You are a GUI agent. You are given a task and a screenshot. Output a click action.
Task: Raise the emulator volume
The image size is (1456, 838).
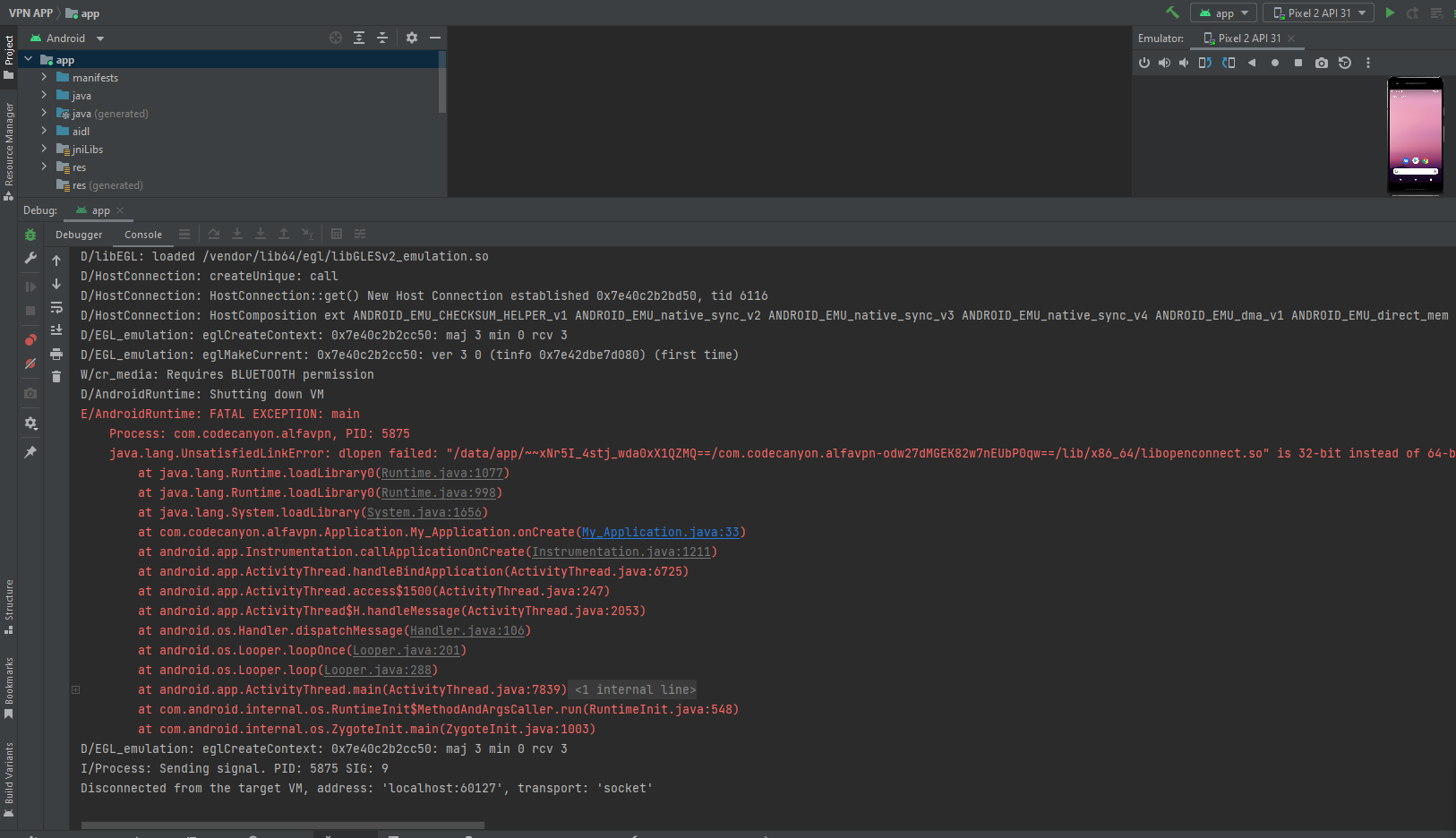[1164, 63]
